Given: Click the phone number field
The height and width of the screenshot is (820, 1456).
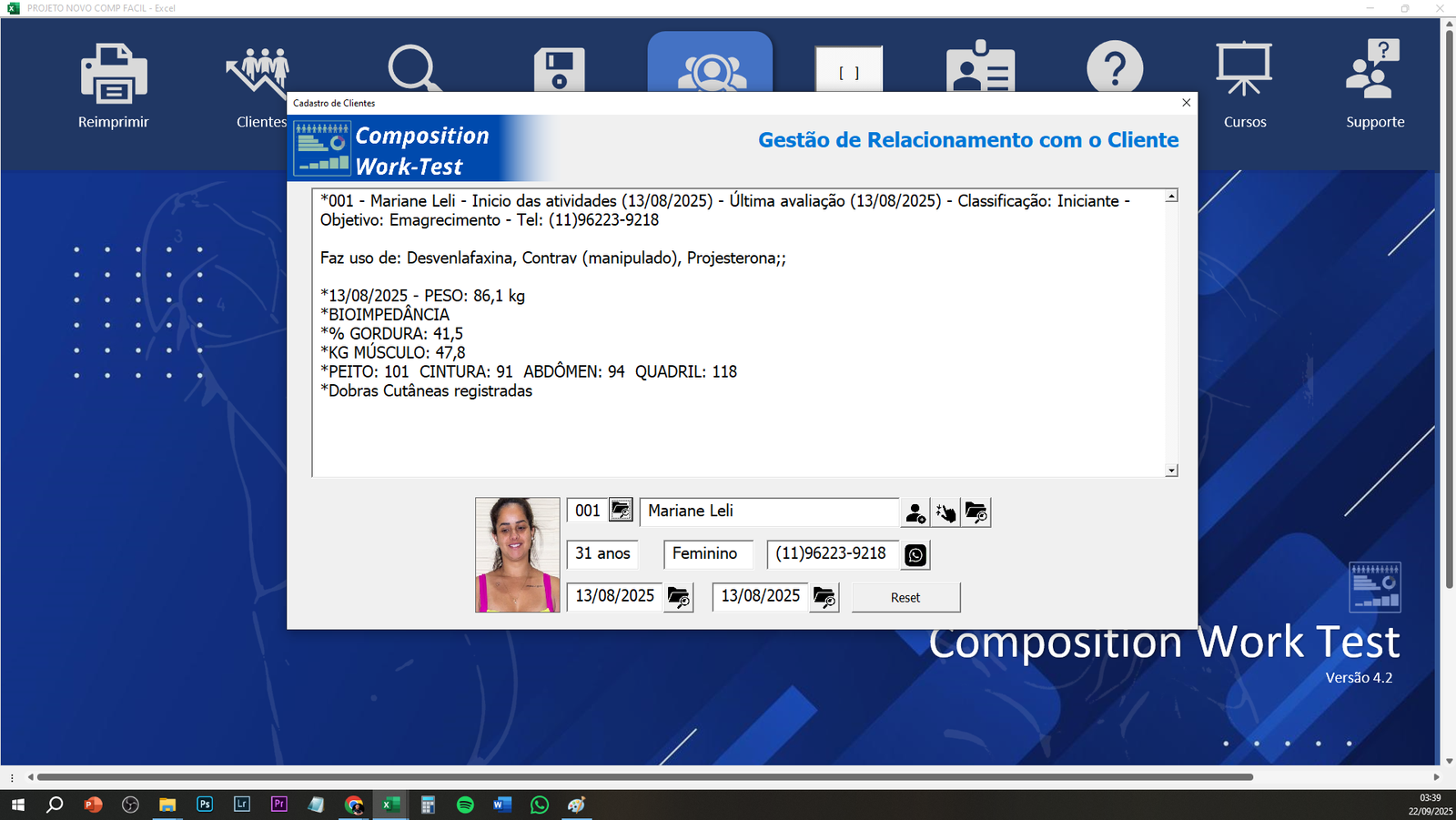Looking at the screenshot, I should [x=832, y=554].
